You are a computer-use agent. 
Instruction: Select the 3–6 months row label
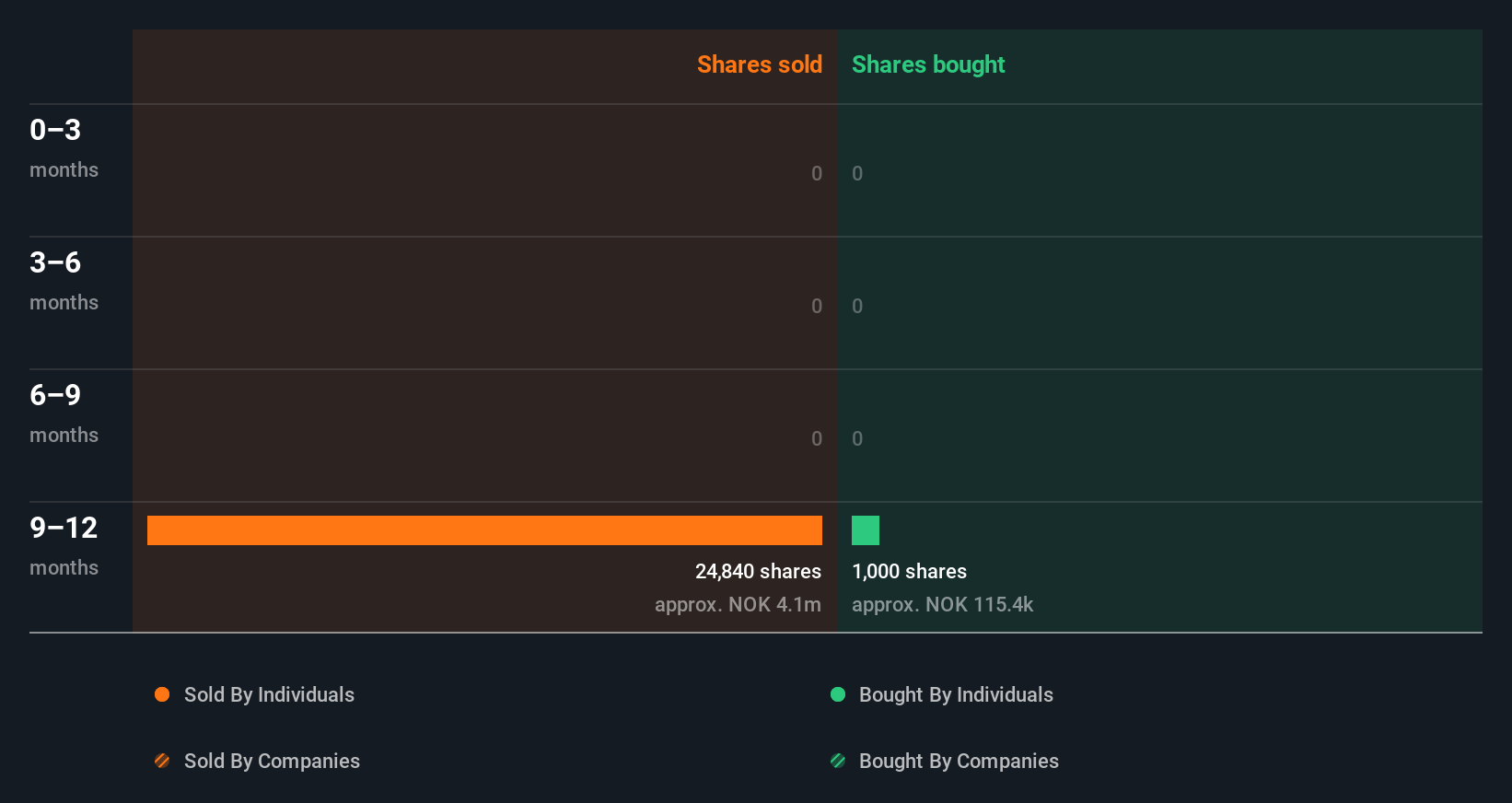click(x=64, y=280)
